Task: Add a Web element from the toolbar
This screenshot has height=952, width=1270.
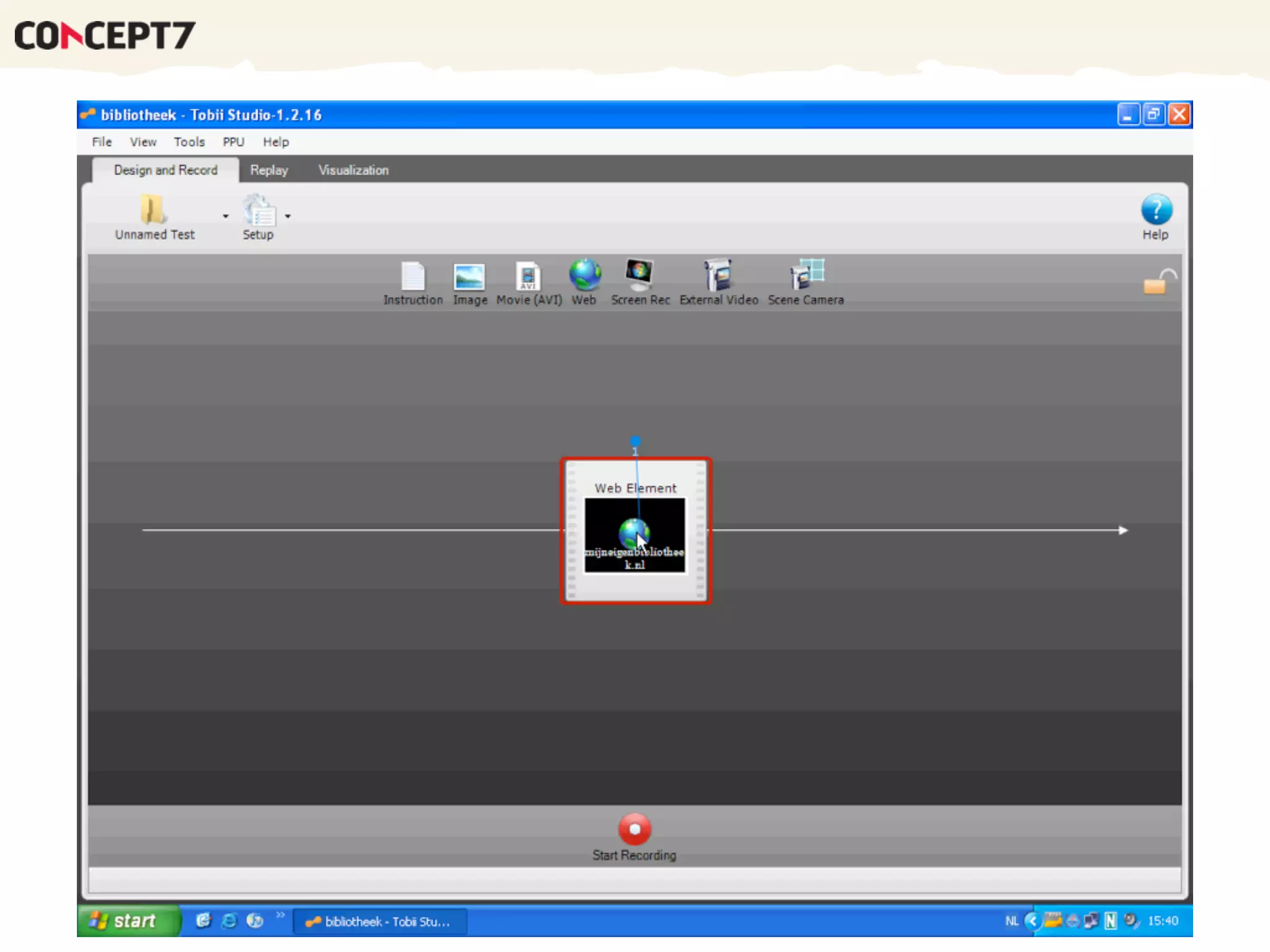Action: click(584, 276)
